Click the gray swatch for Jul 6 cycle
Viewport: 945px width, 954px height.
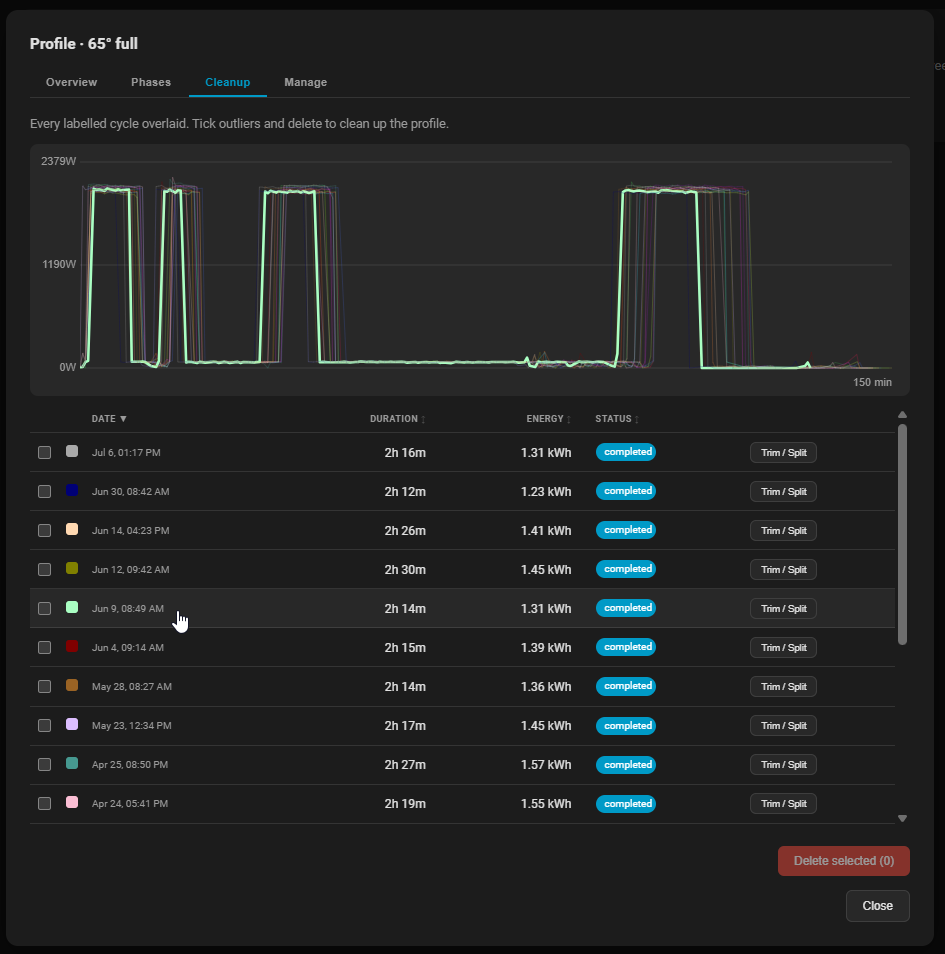click(72, 451)
